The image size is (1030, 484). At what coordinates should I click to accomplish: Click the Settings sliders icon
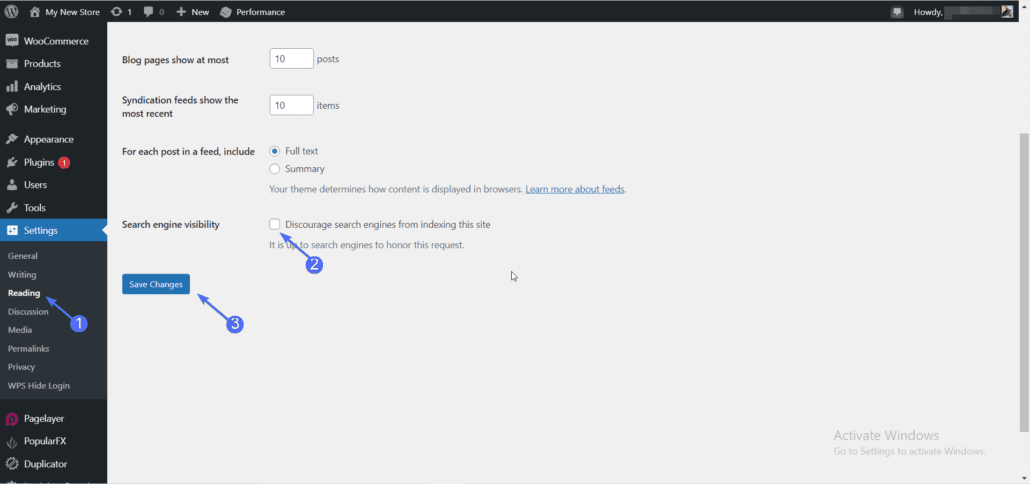12,231
